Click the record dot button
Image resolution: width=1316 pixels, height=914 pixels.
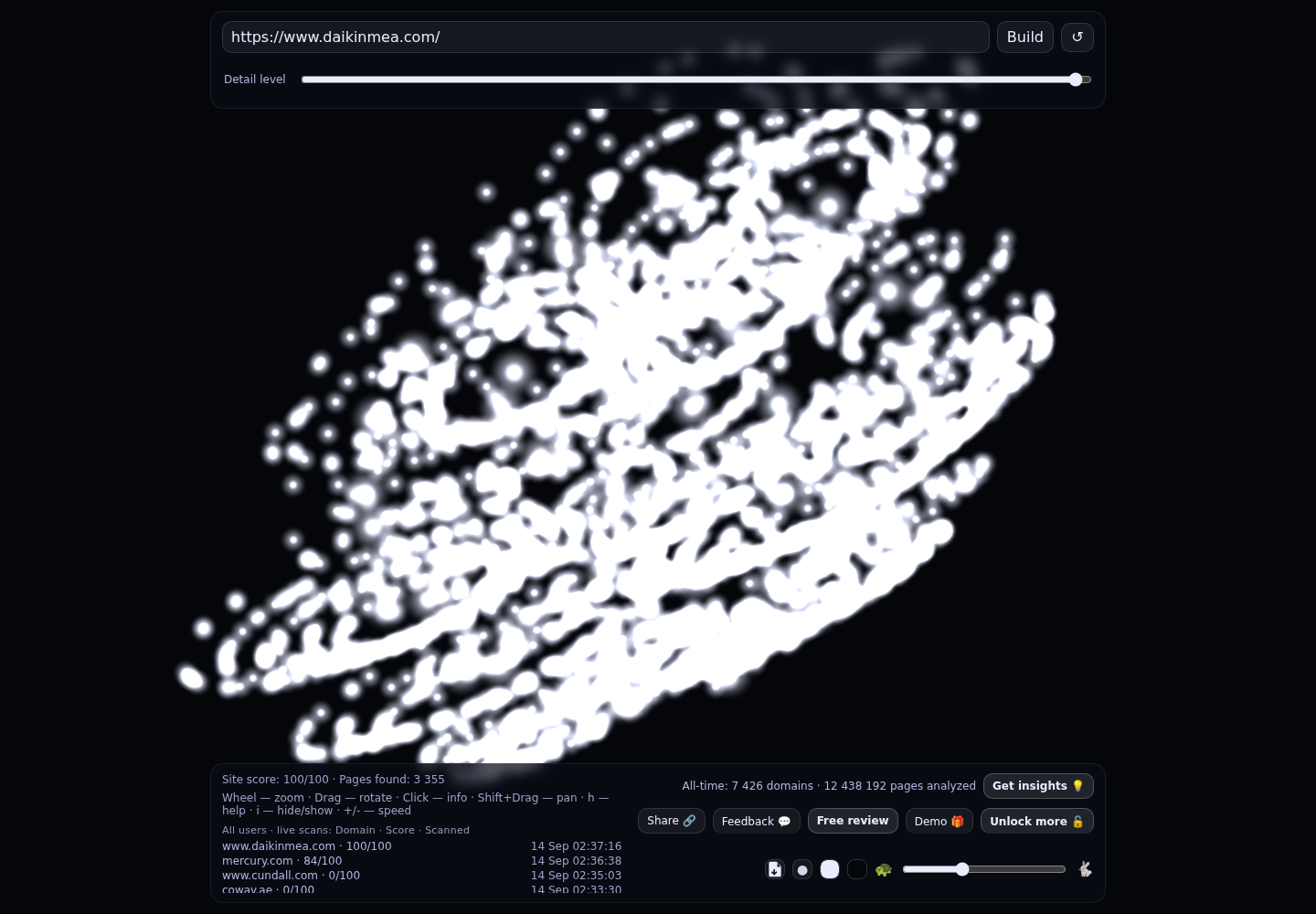point(802,869)
